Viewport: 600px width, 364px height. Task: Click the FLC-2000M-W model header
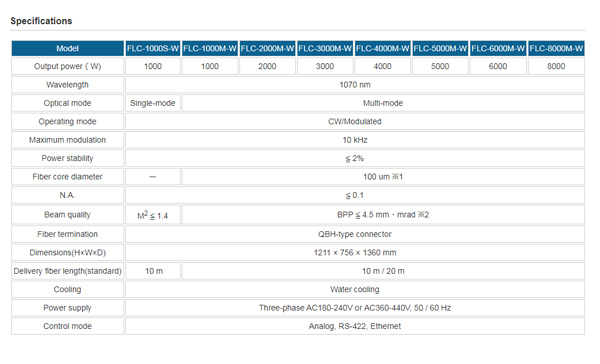coord(267,49)
